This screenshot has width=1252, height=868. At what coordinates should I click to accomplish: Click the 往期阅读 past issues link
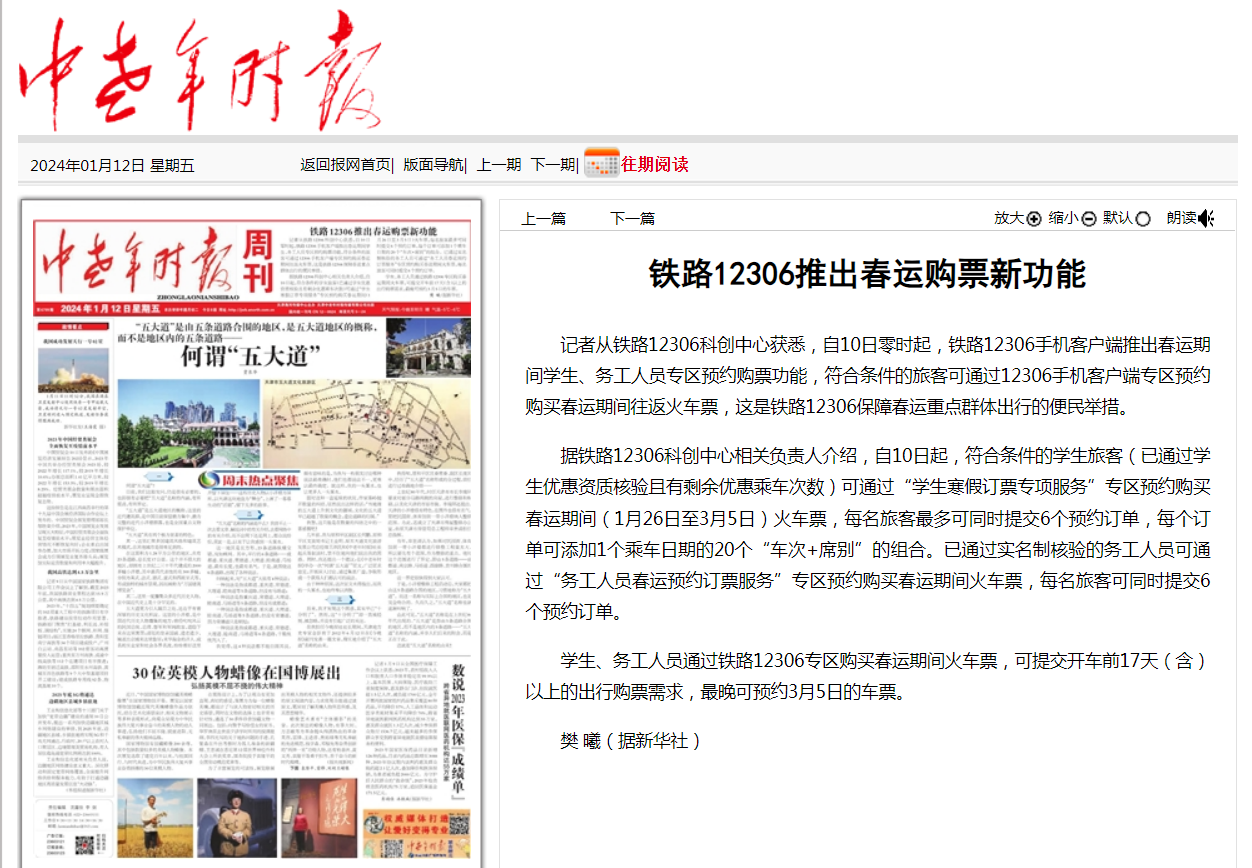coord(655,165)
